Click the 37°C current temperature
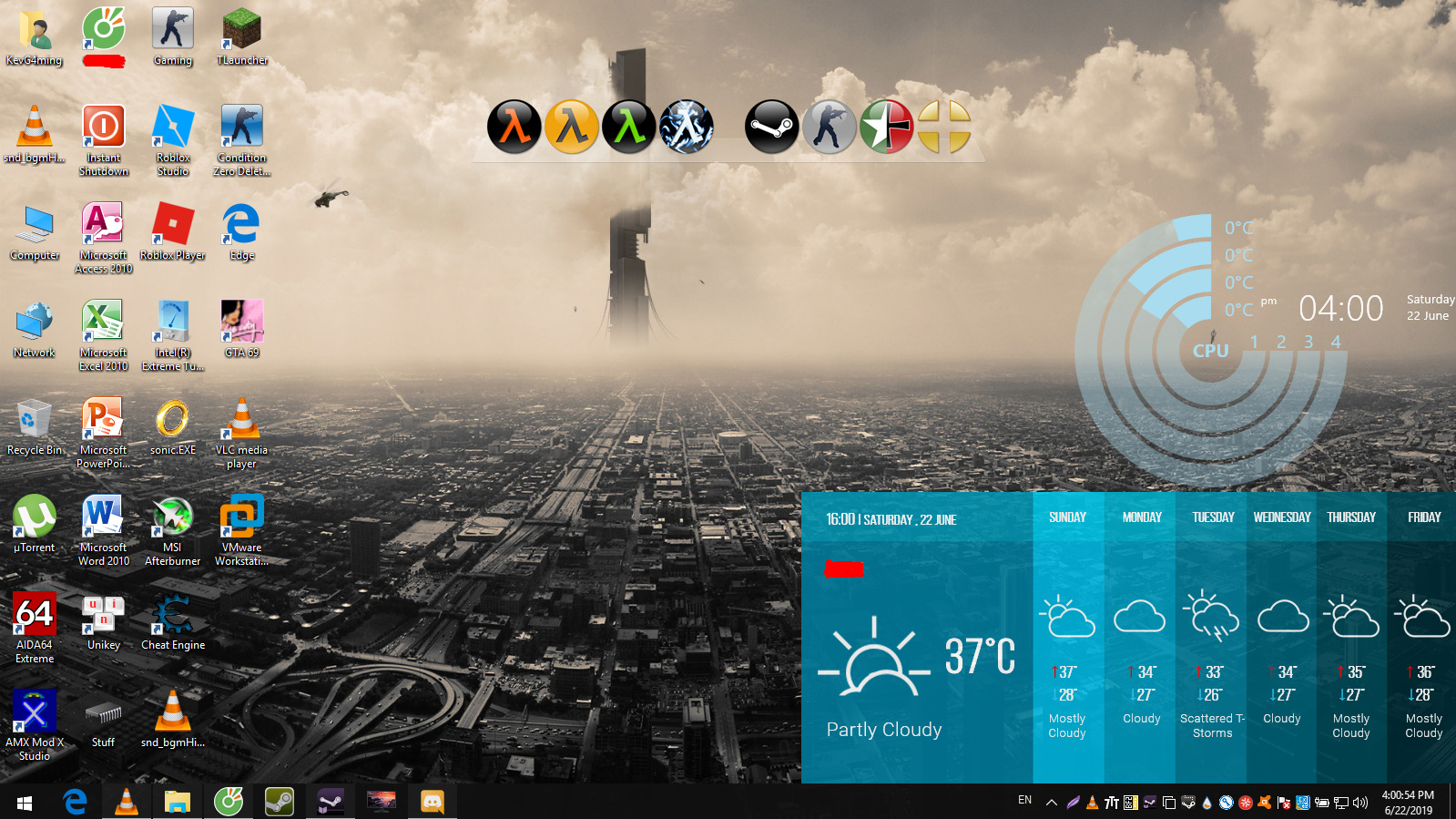Image resolution: width=1456 pixels, height=819 pixels. [x=980, y=656]
